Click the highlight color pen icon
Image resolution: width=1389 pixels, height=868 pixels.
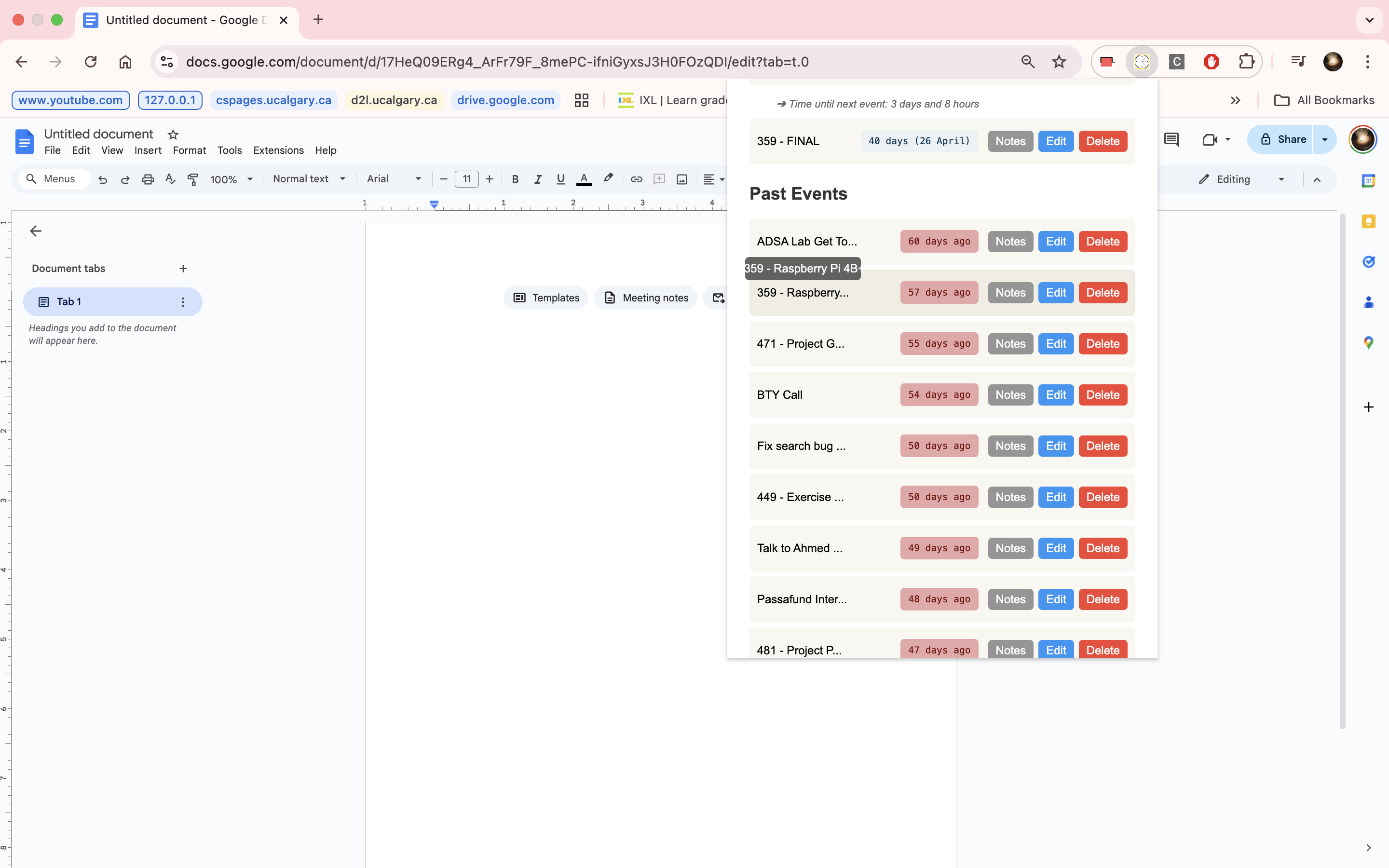coord(608,178)
